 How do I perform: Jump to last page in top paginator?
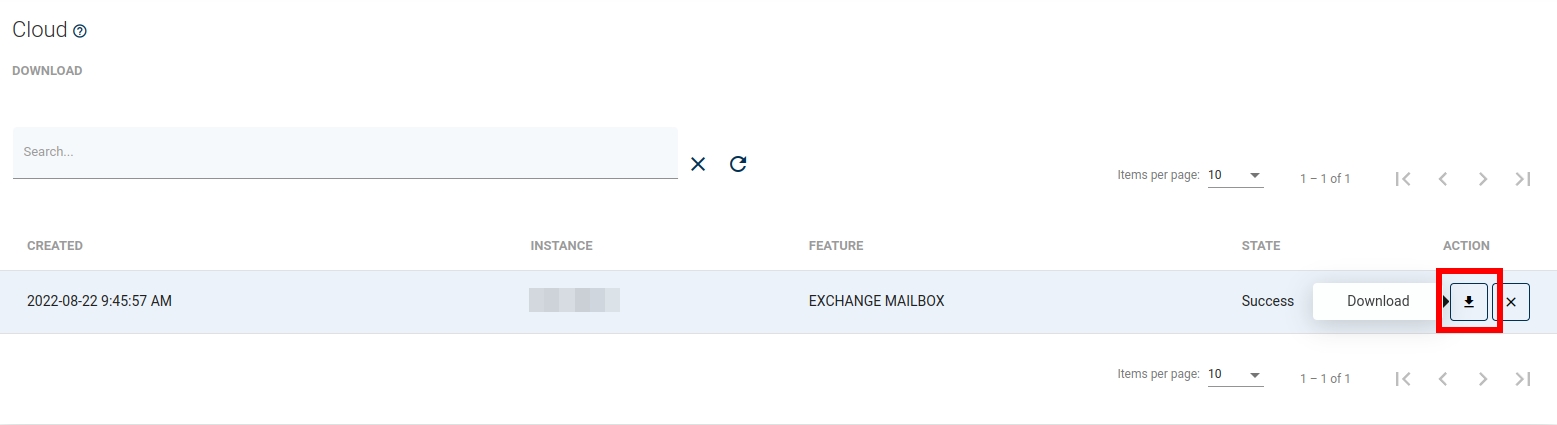[x=1523, y=179]
